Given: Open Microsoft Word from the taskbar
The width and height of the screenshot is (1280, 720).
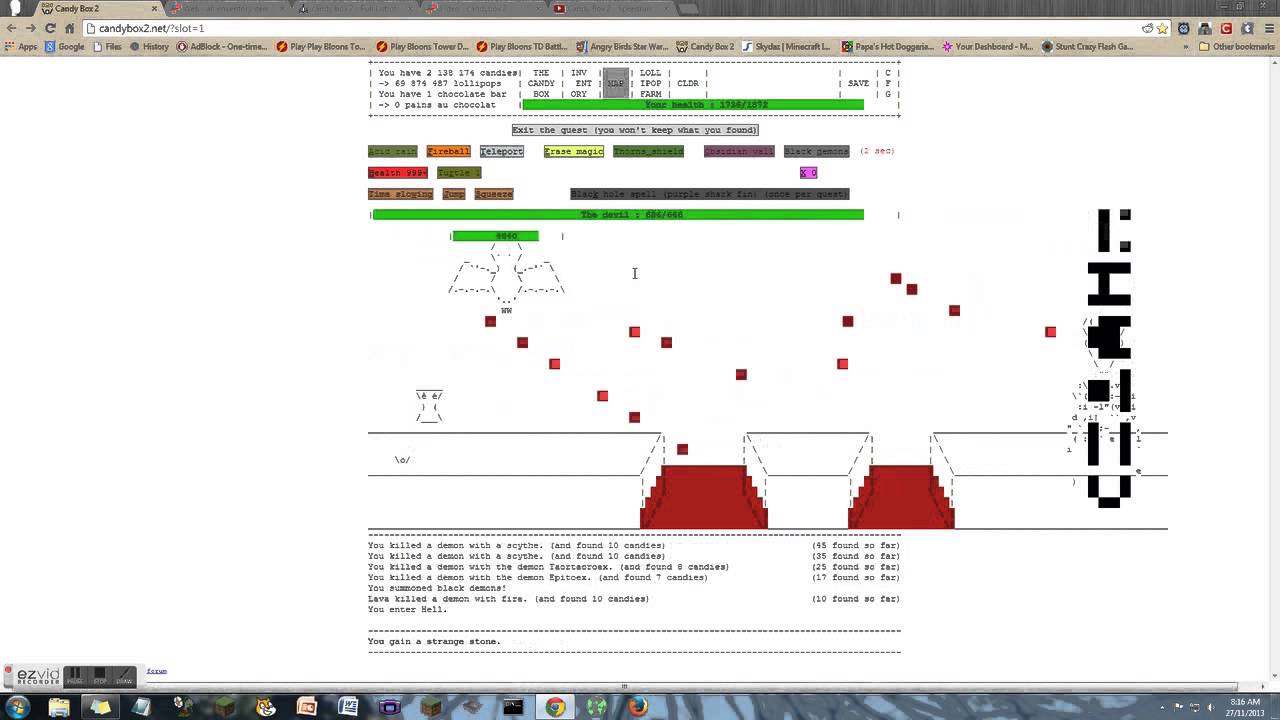Looking at the screenshot, I should pos(348,707).
